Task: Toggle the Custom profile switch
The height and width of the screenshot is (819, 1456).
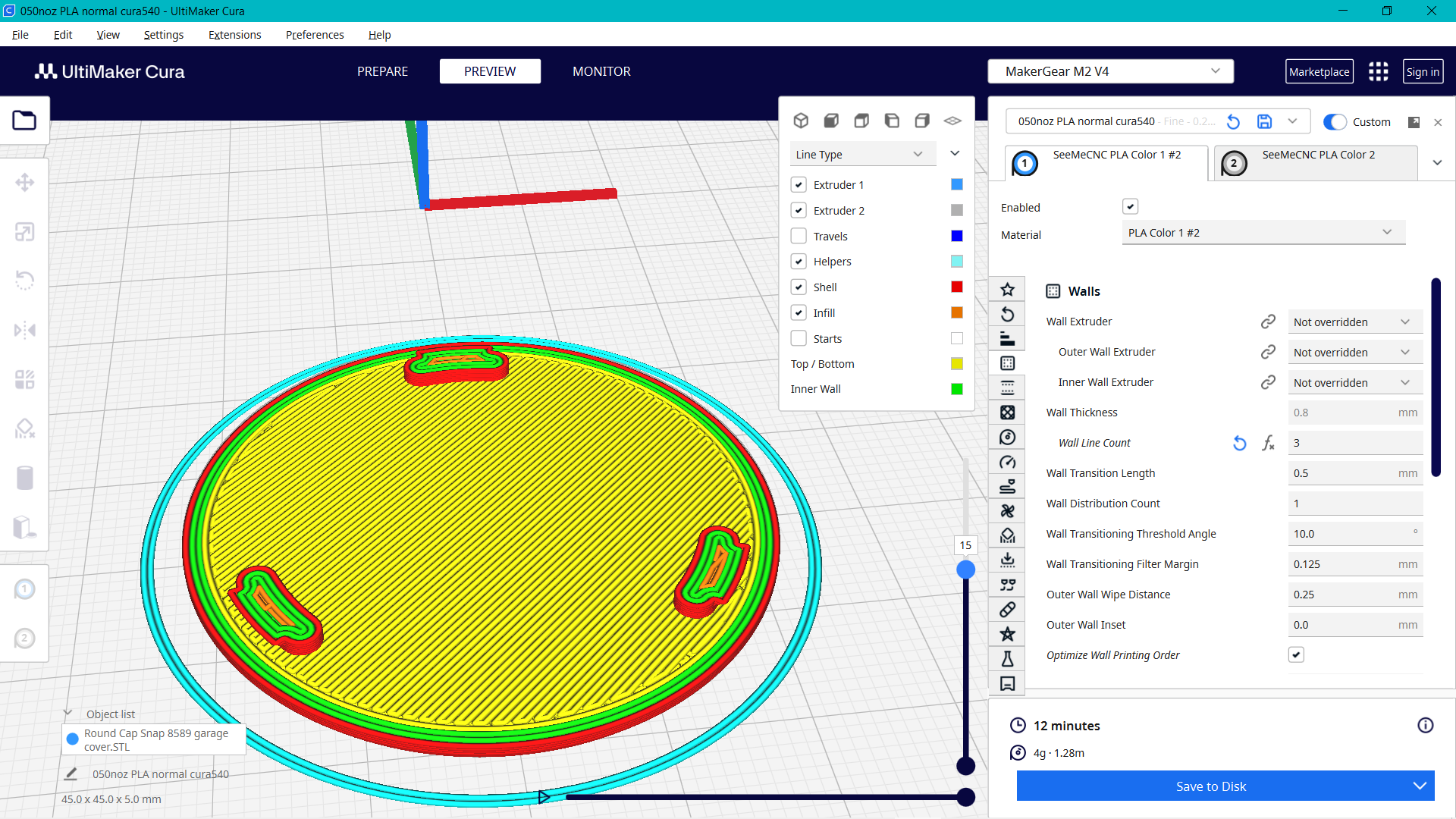Action: (x=1335, y=121)
